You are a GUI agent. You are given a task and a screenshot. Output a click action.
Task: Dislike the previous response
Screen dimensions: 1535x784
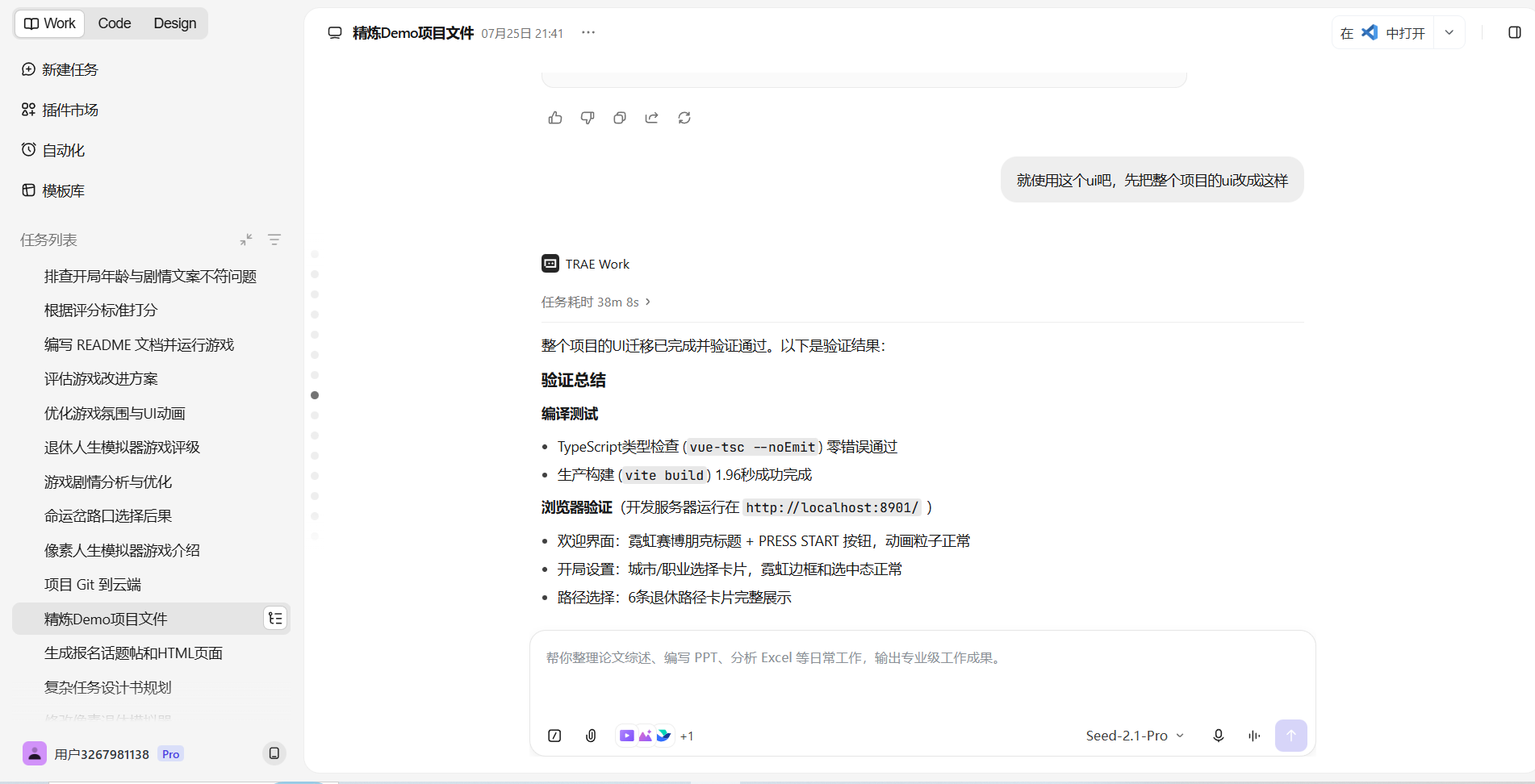tap(588, 118)
